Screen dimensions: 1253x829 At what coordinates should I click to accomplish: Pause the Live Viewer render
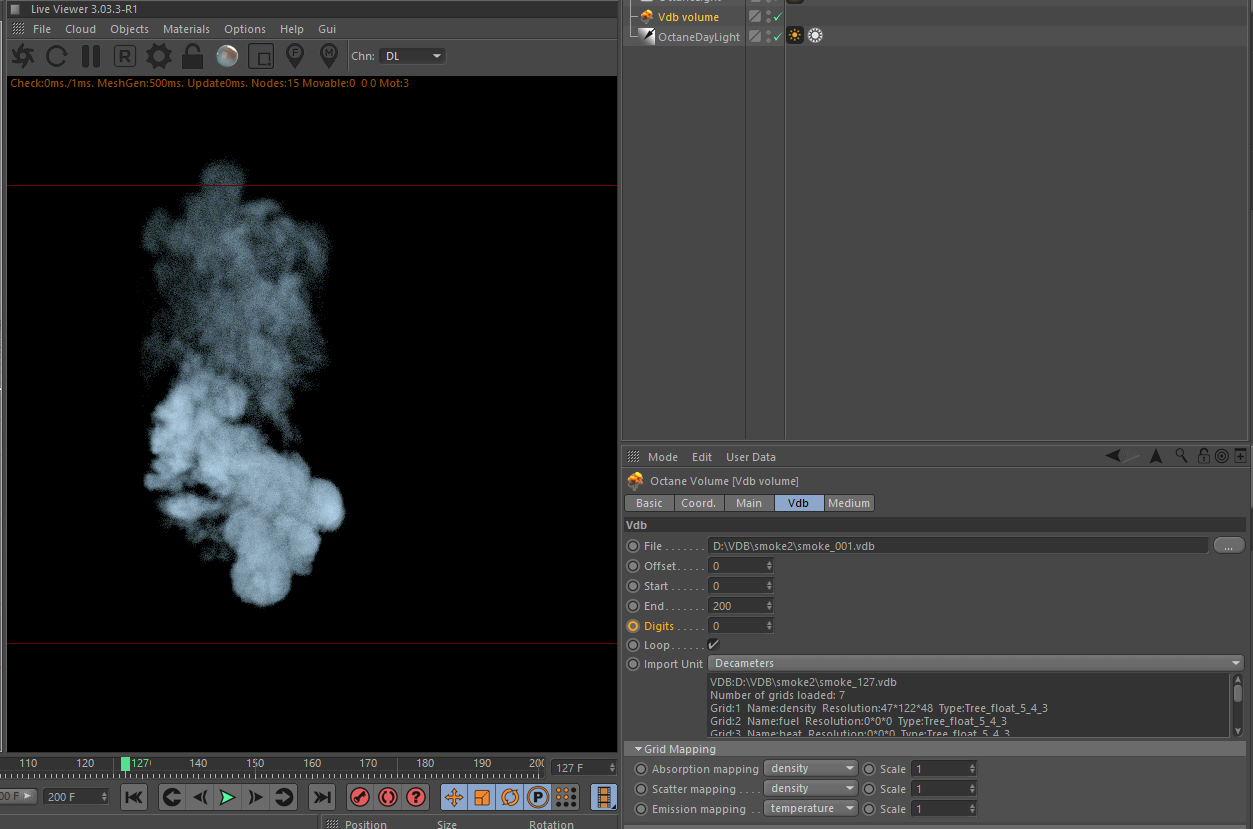tap(91, 56)
